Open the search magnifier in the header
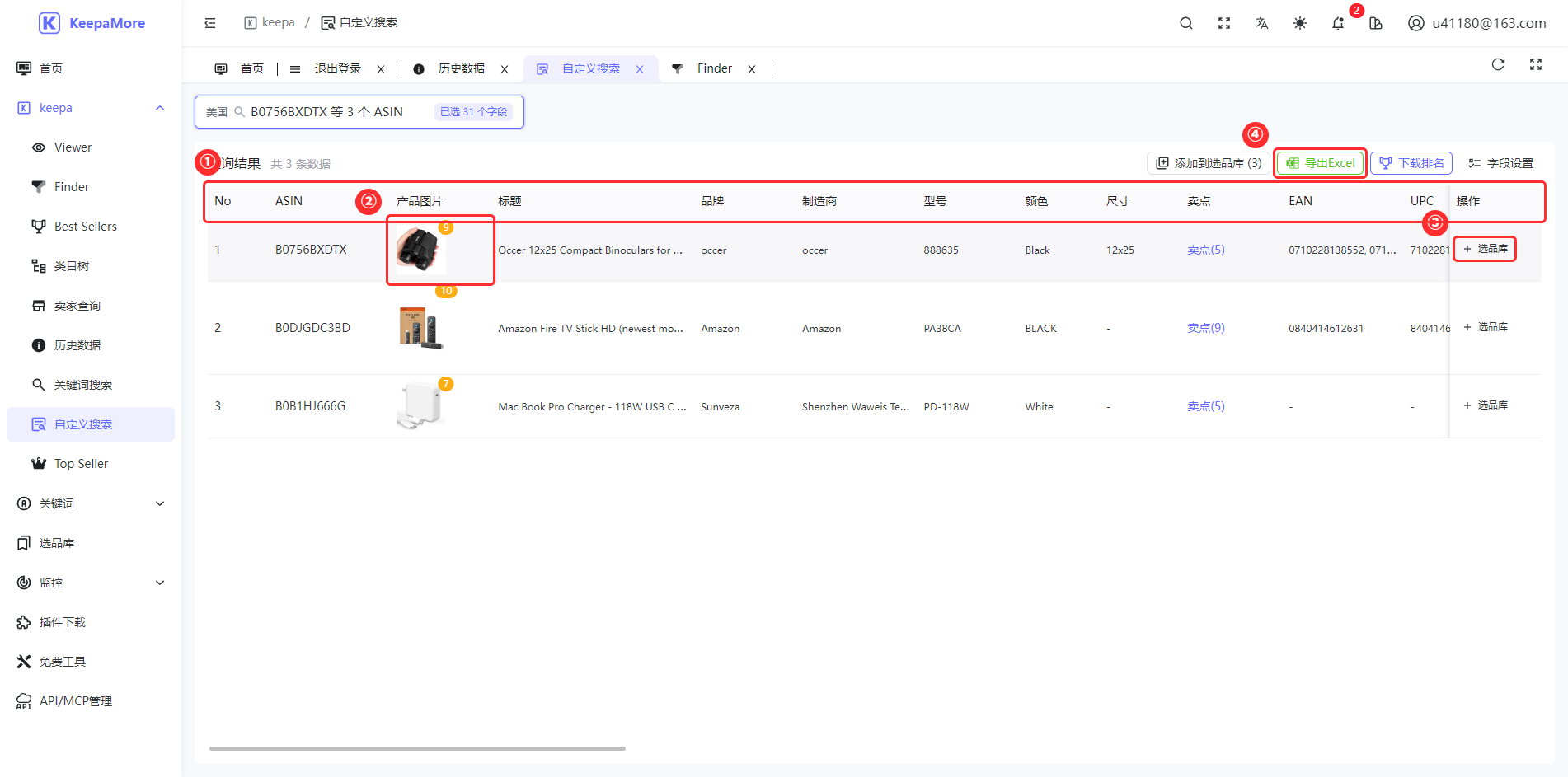The width and height of the screenshot is (1568, 777). (1186, 23)
